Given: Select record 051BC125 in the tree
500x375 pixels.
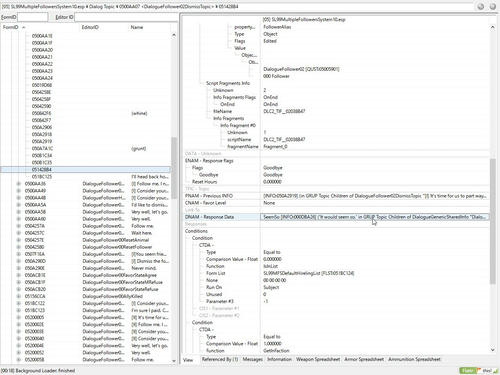Looking at the screenshot, I should (x=42, y=177).
